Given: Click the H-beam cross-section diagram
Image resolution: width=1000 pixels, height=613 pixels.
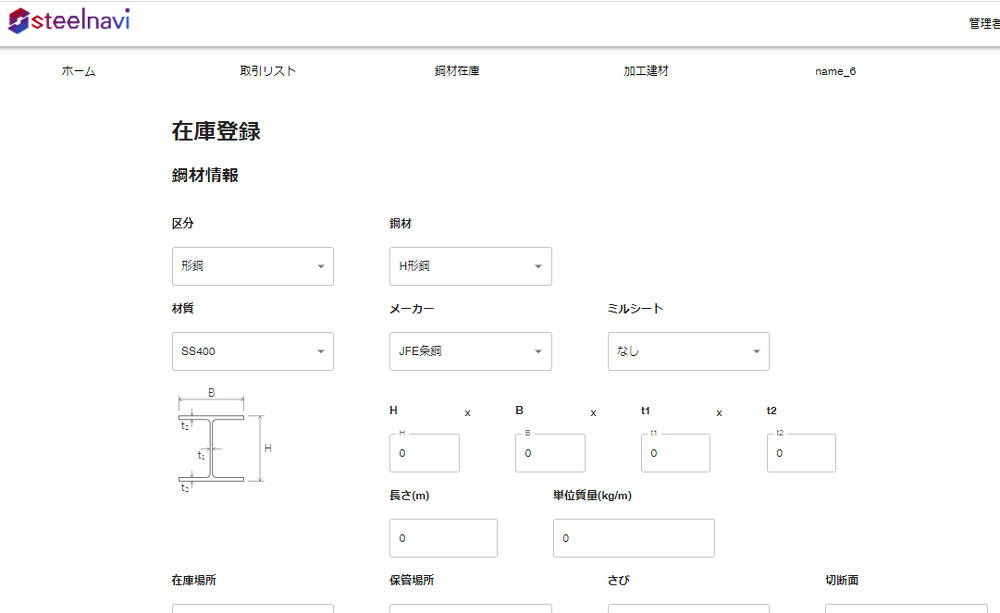Looking at the screenshot, I should 224,441.
